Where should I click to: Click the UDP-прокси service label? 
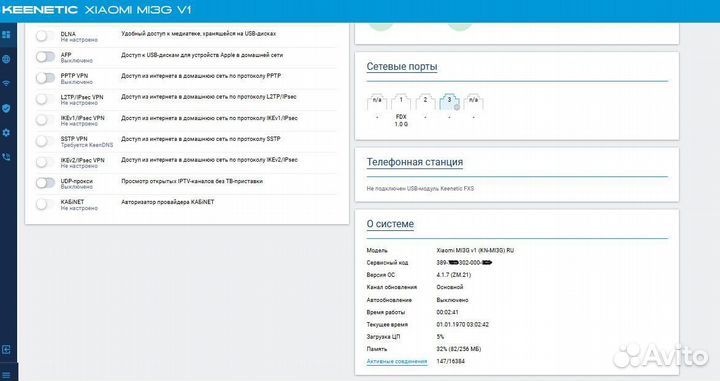77,181
